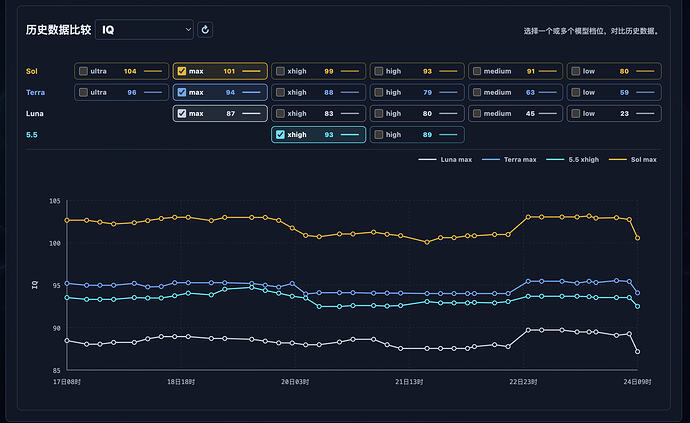Screen dimensions: 690x423
Task: Enable the Terra xhigh checkbox
Action: 280,92
